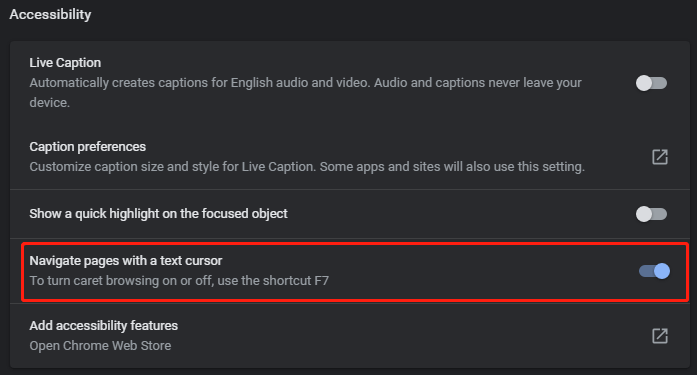Click the F7 shortcut text
Screen dimensions: 697x375
click(322, 281)
